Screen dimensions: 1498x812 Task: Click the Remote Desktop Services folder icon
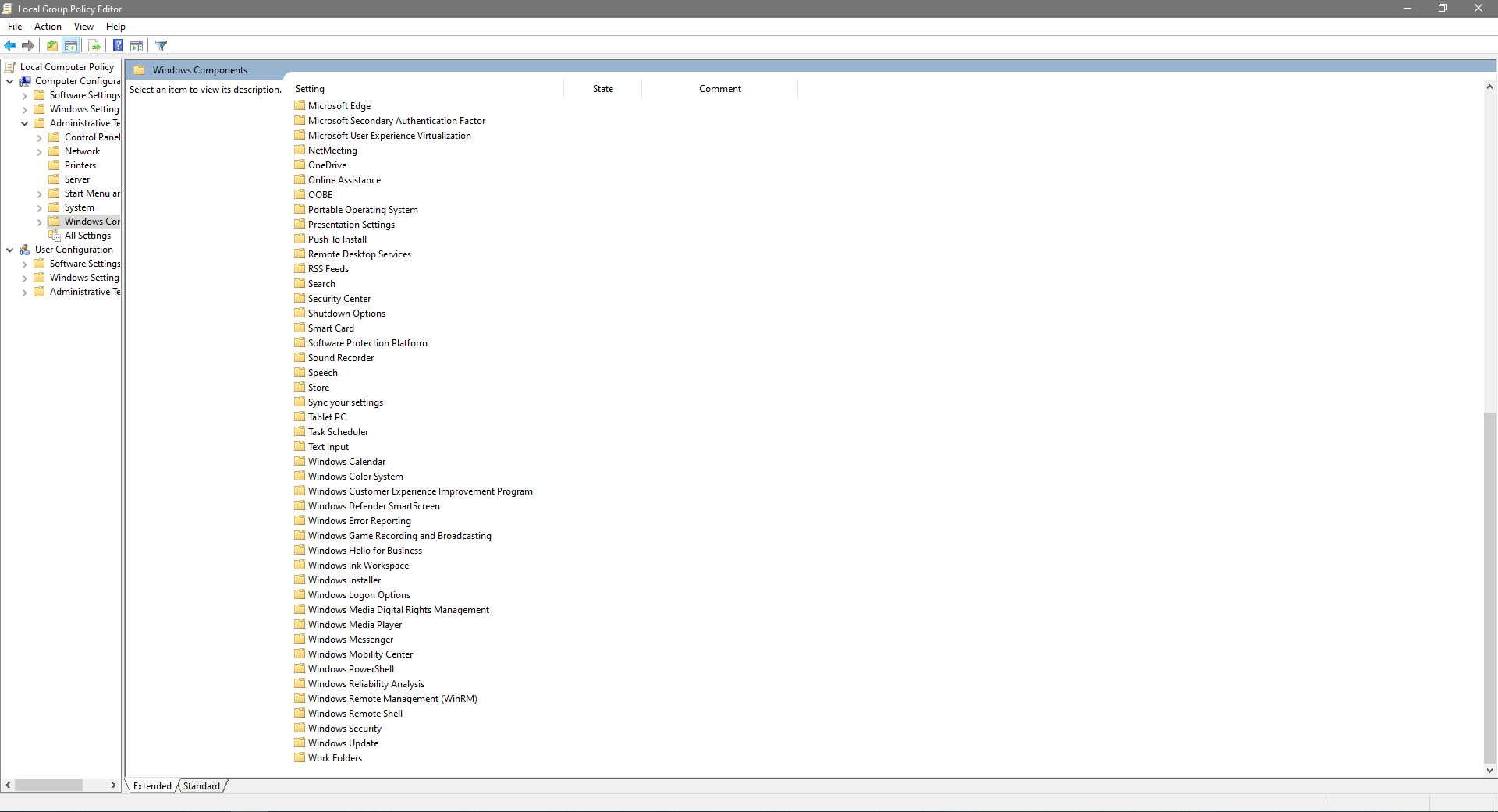pyautogui.click(x=300, y=254)
